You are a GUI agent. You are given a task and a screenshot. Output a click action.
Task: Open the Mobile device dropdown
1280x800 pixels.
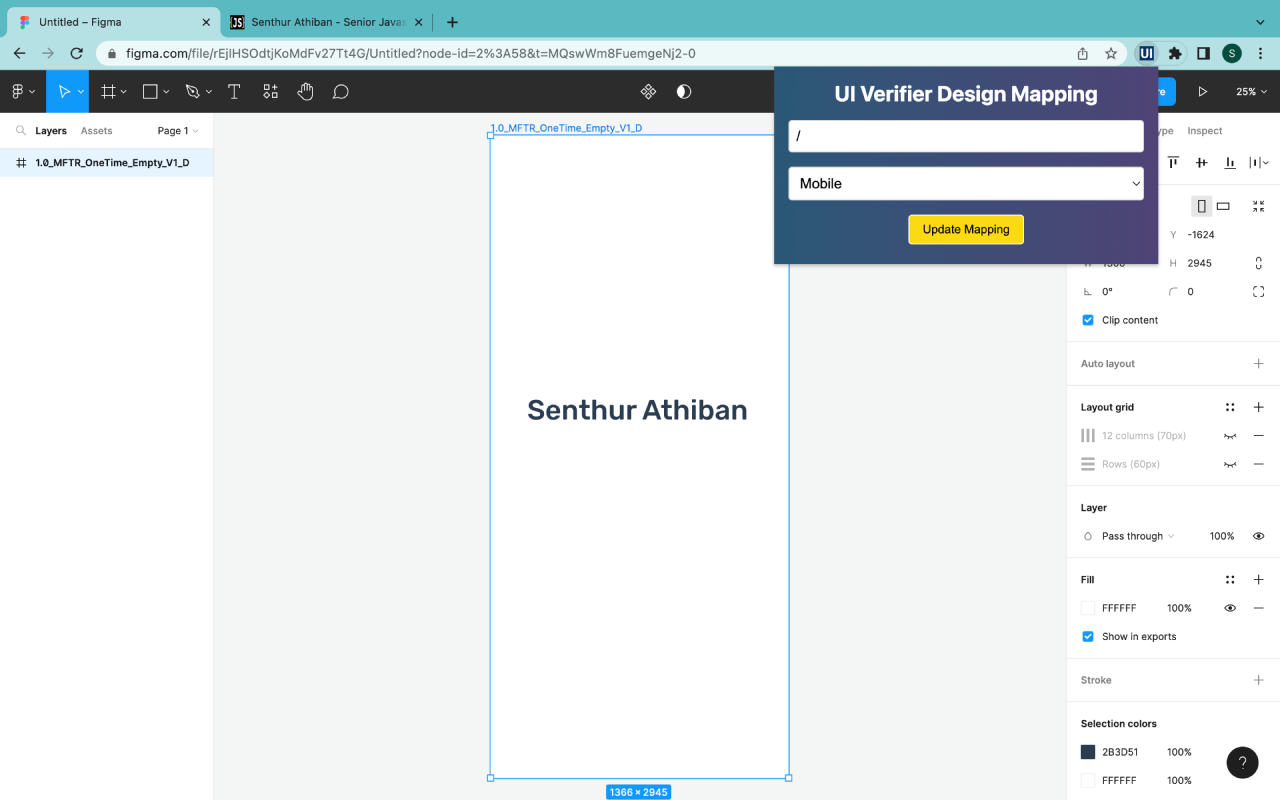tap(966, 183)
